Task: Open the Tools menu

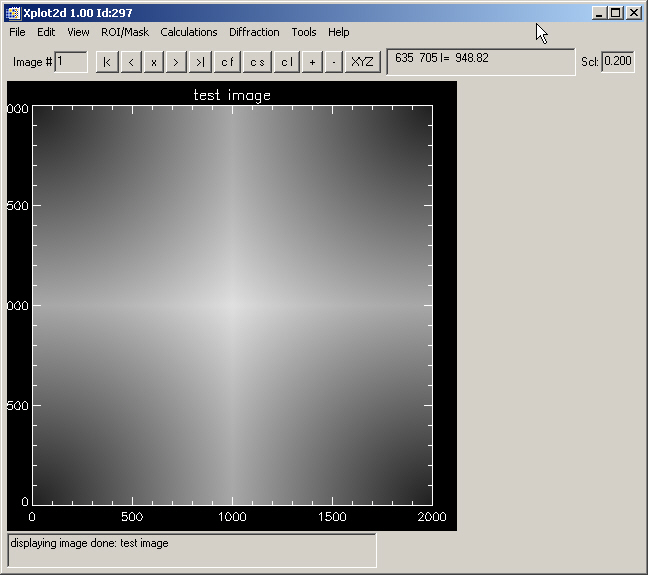Action: [304, 32]
